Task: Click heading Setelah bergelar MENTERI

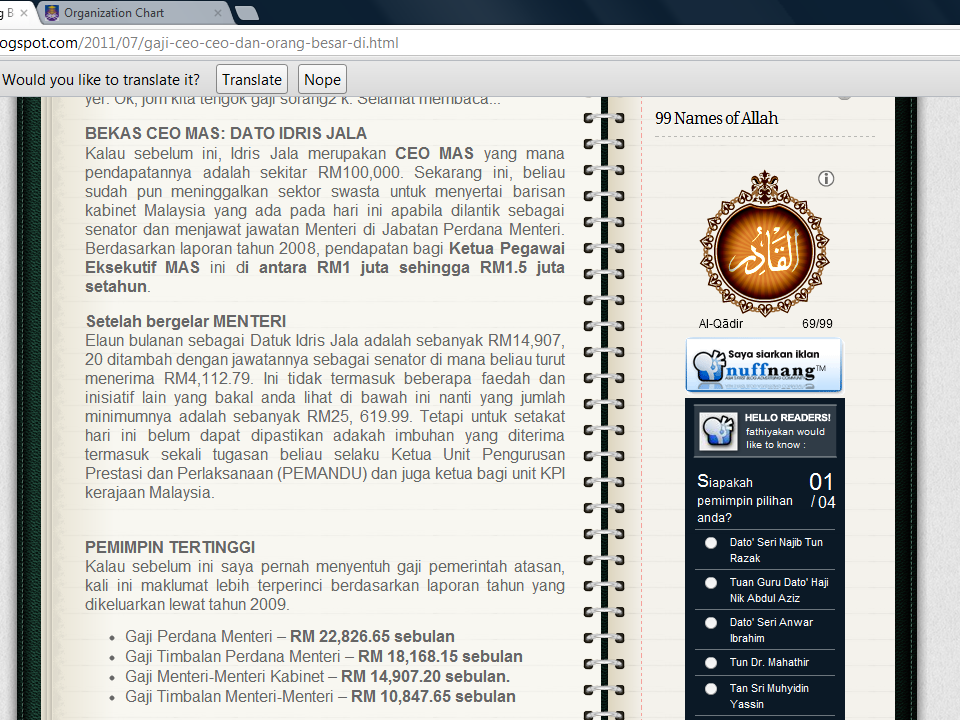Action: point(186,321)
